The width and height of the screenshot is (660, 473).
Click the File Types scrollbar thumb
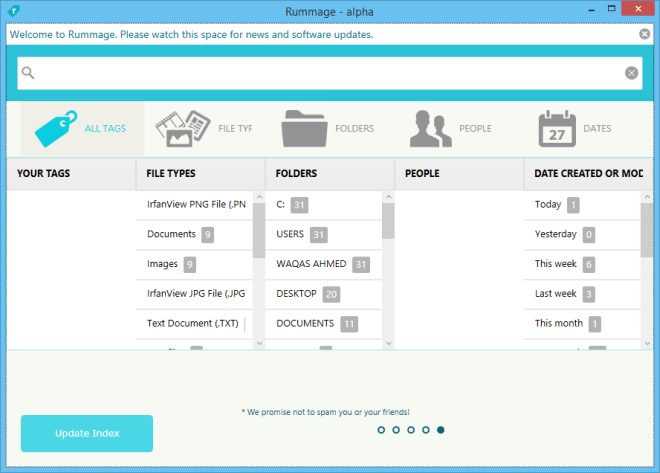pos(259,231)
